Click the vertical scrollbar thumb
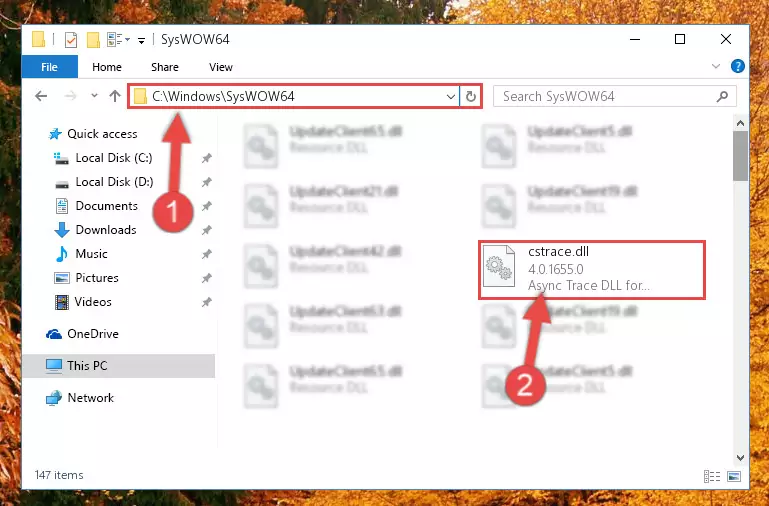 point(741,156)
